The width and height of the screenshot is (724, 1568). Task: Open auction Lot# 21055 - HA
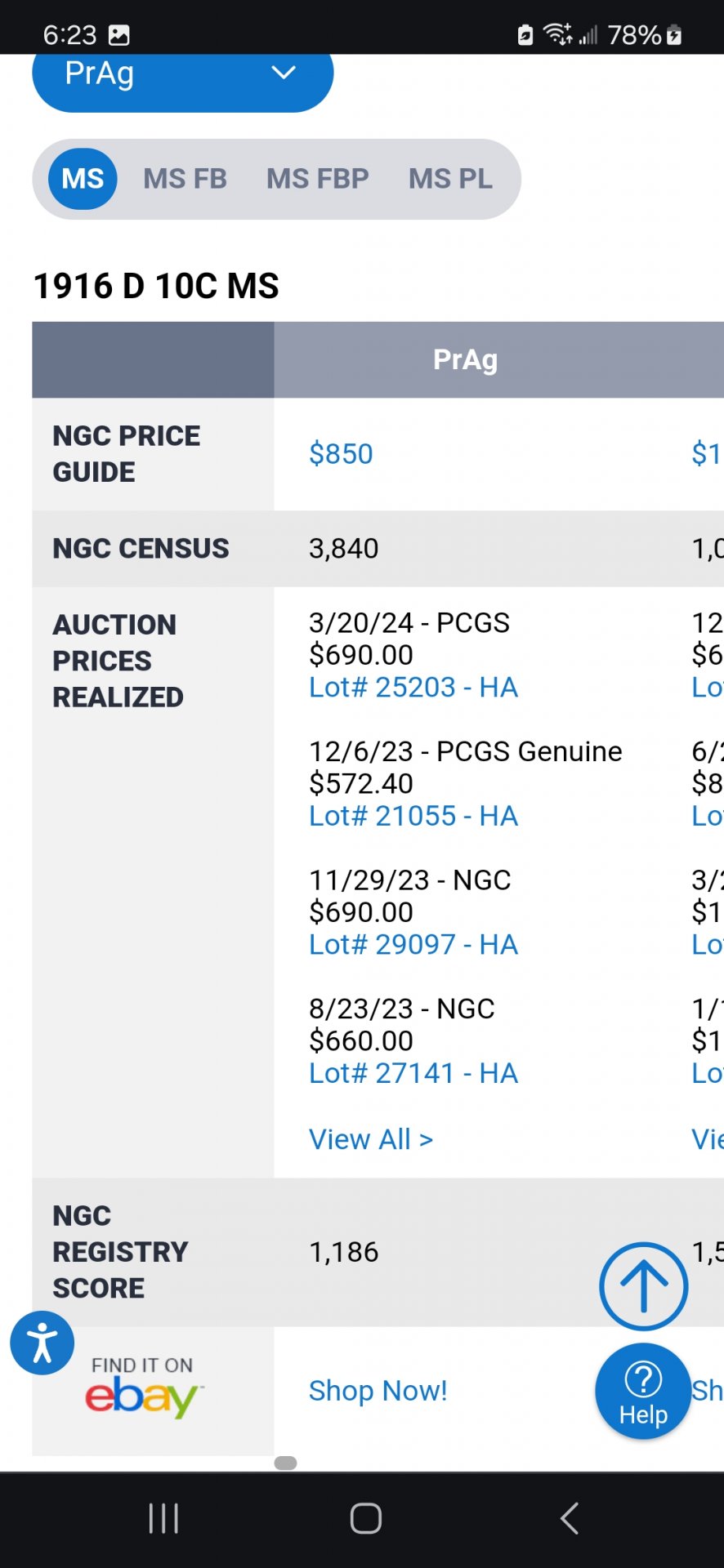(413, 816)
